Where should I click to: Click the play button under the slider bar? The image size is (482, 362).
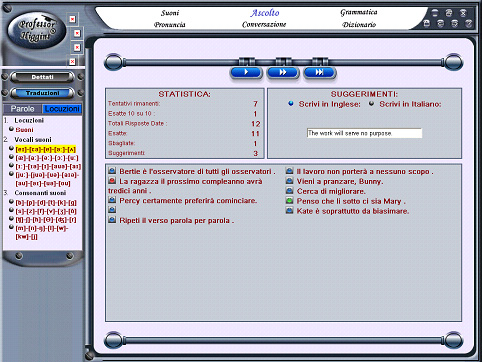click(246, 72)
